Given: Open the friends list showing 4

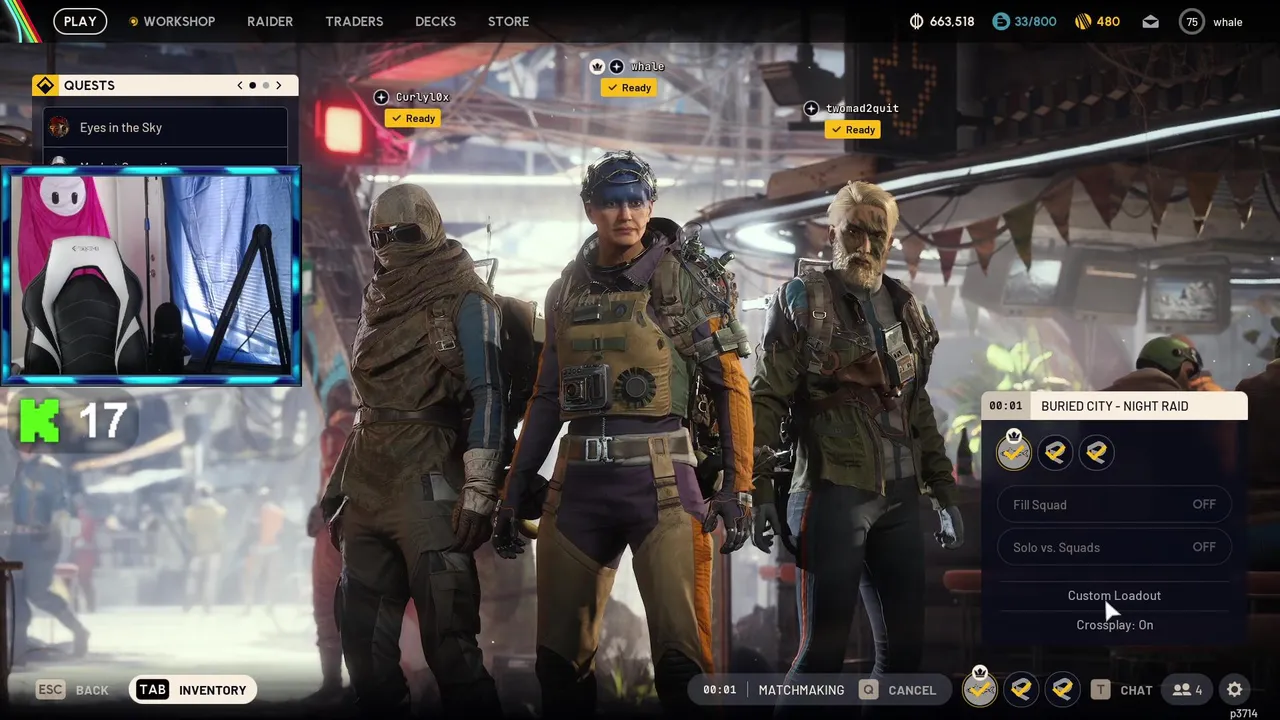Looking at the screenshot, I should pyautogui.click(x=1187, y=690).
